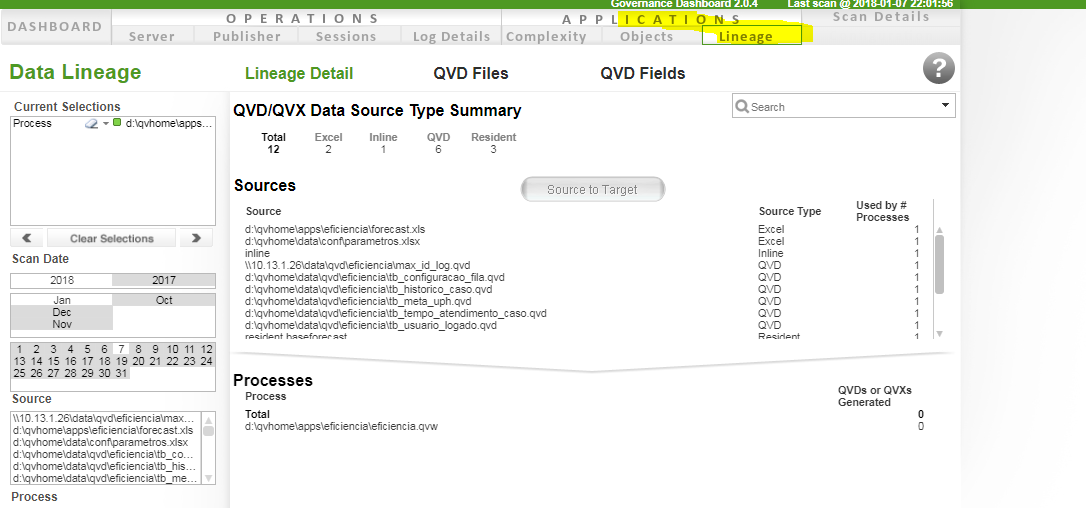
Task: Select year 2018 in Scan Date
Action: 62,280
